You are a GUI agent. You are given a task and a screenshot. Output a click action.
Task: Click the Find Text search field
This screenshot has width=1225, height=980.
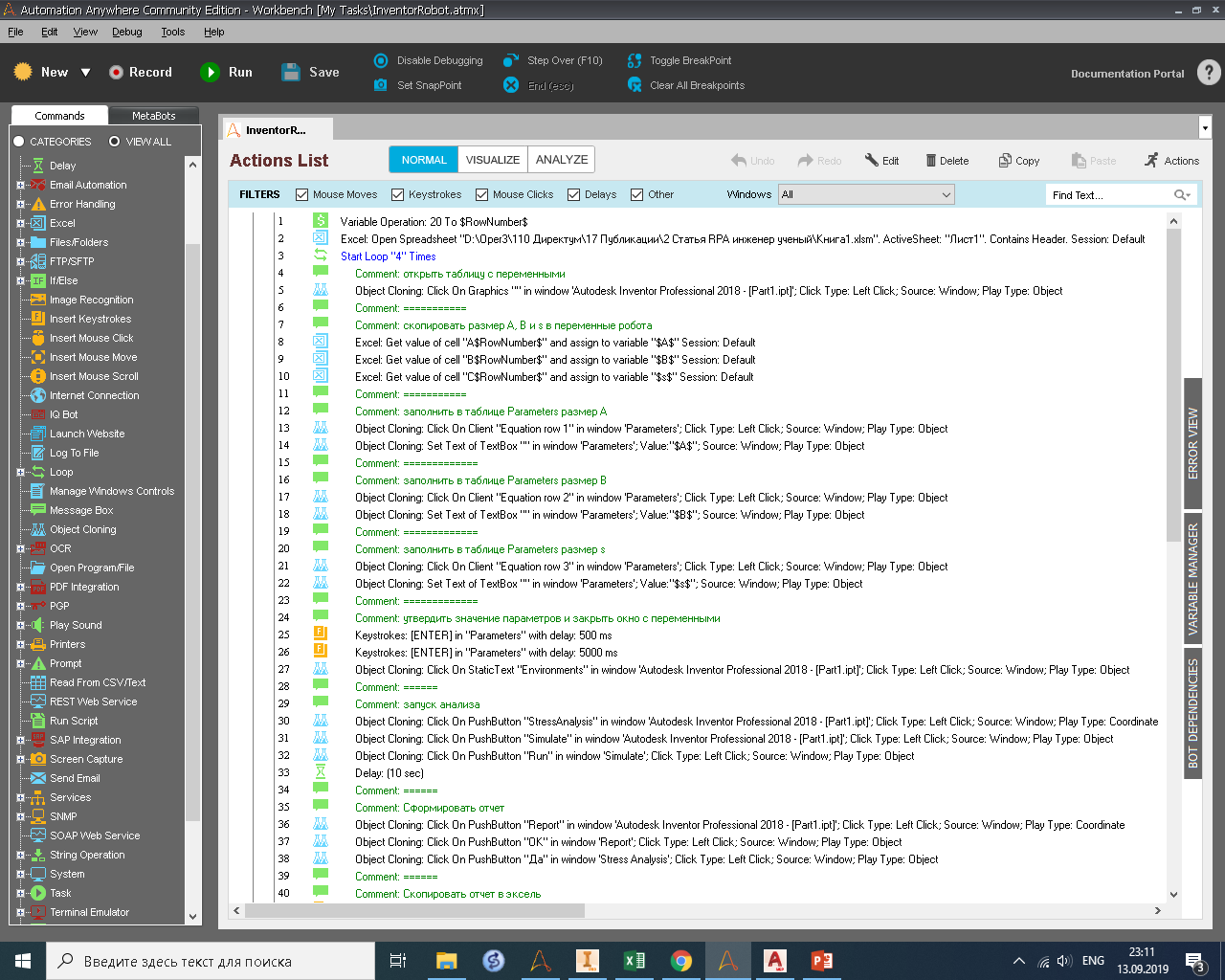click(1110, 194)
